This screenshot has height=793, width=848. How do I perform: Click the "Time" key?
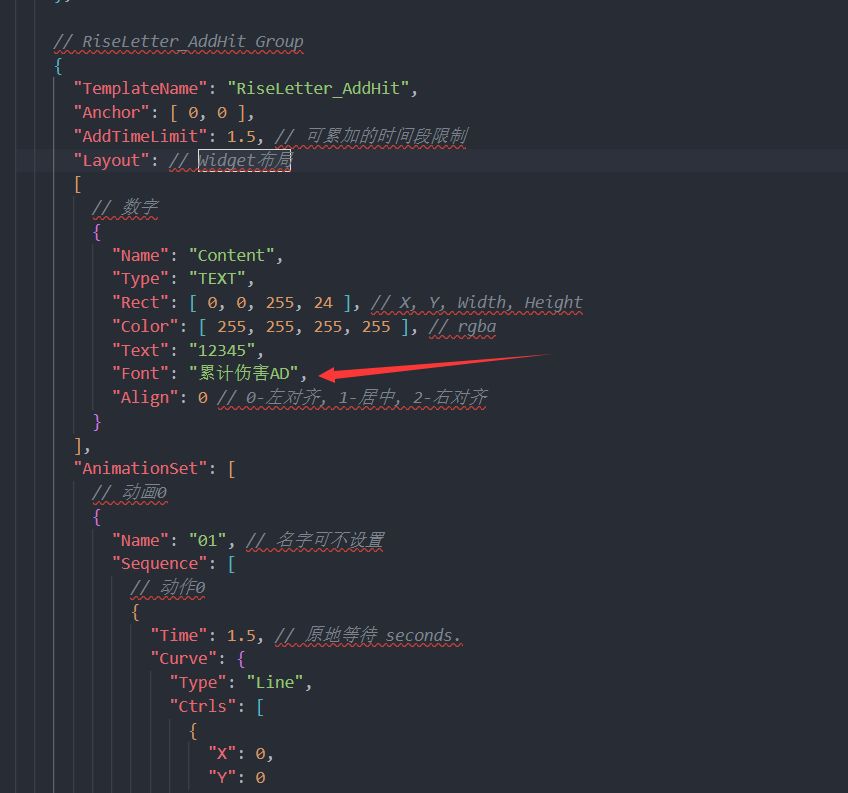(178, 635)
